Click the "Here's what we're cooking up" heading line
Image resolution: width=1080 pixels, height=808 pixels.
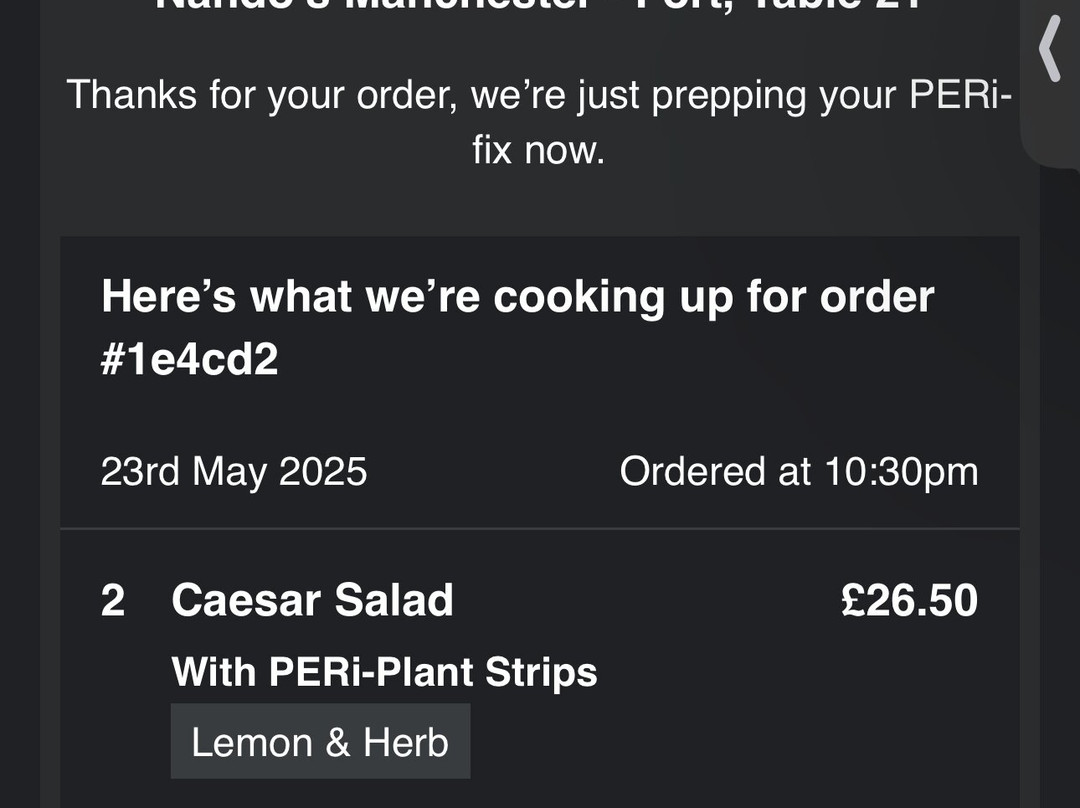coord(517,297)
